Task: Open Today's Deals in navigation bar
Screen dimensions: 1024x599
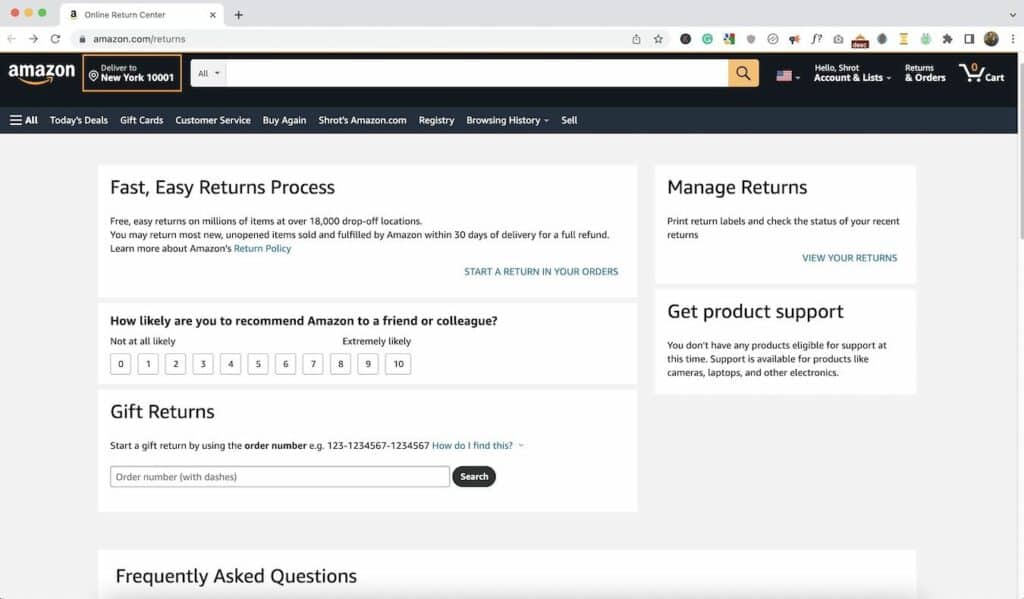Action: (x=78, y=120)
